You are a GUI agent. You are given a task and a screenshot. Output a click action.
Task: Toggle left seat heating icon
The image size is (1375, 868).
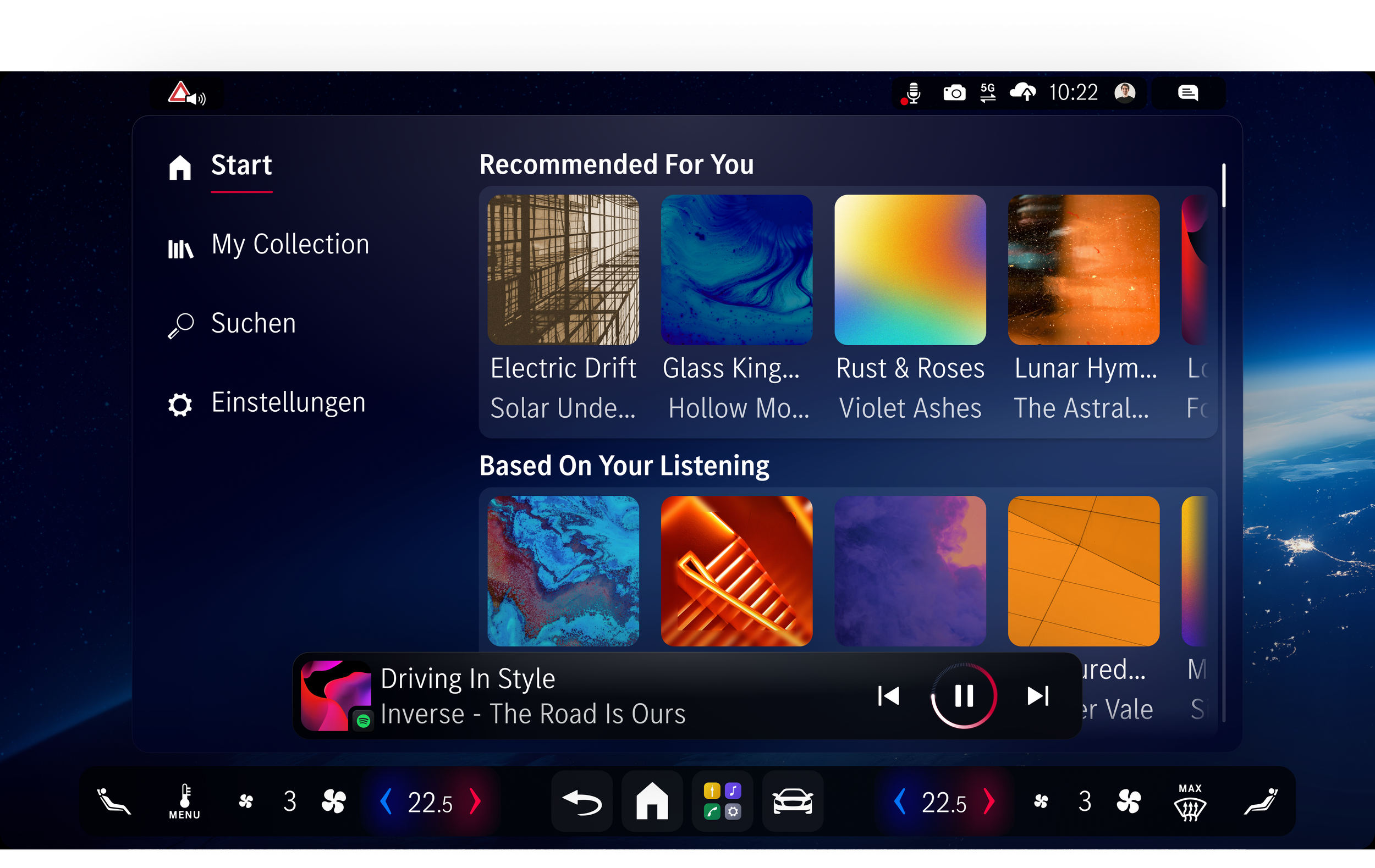pyautogui.click(x=114, y=801)
